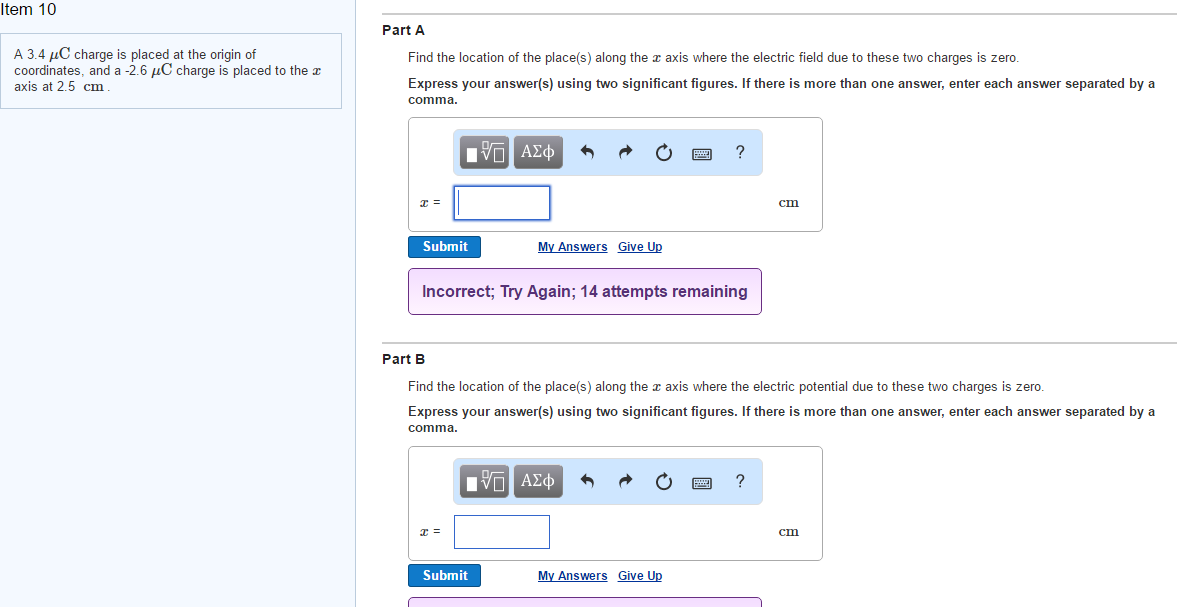Click the question mark help icon in Part A
The image size is (1199, 607).
[x=739, y=152]
